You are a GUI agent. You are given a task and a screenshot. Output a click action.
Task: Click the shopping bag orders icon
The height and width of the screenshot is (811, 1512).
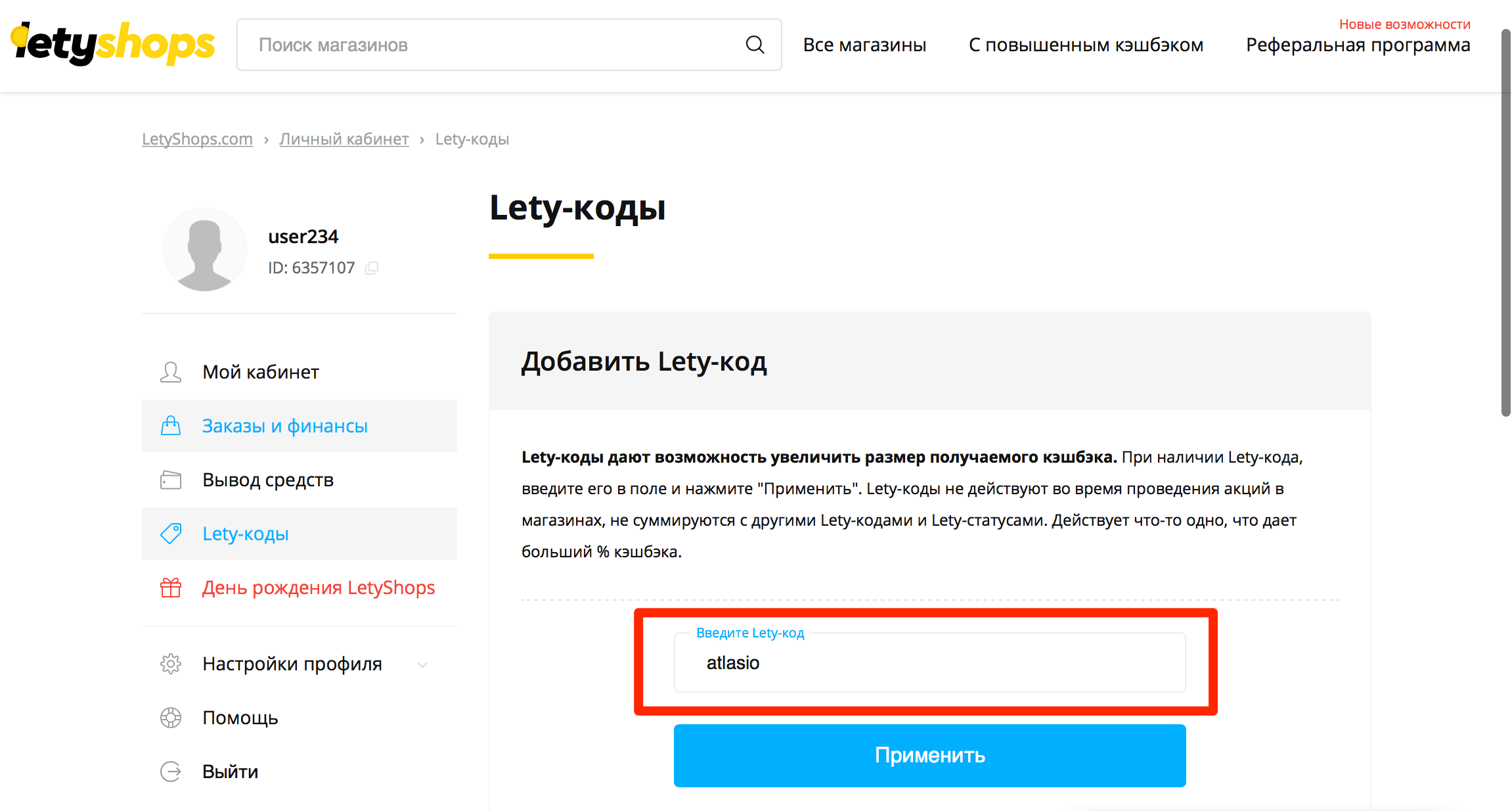(171, 426)
